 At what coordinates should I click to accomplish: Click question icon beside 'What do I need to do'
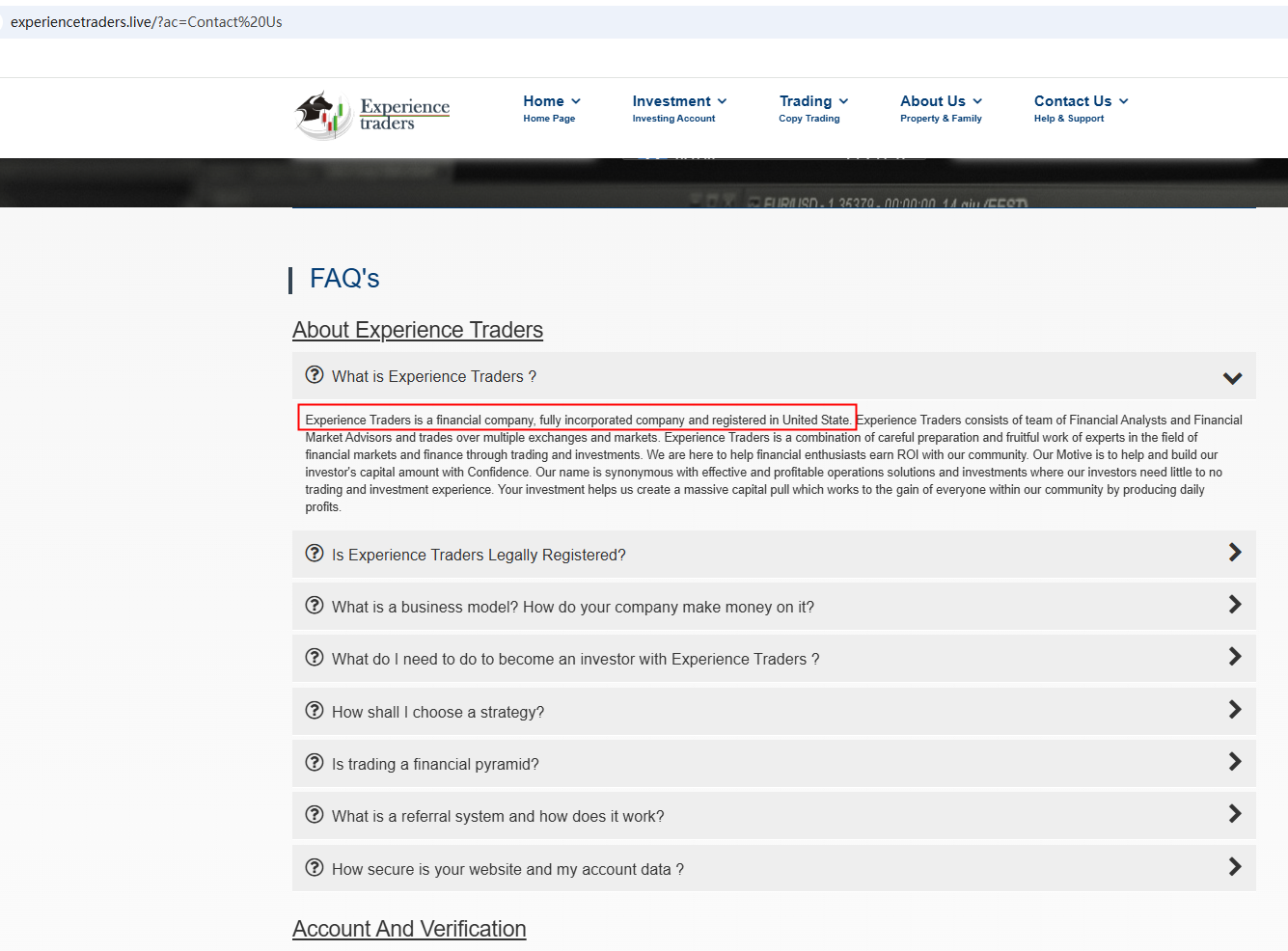coord(315,658)
